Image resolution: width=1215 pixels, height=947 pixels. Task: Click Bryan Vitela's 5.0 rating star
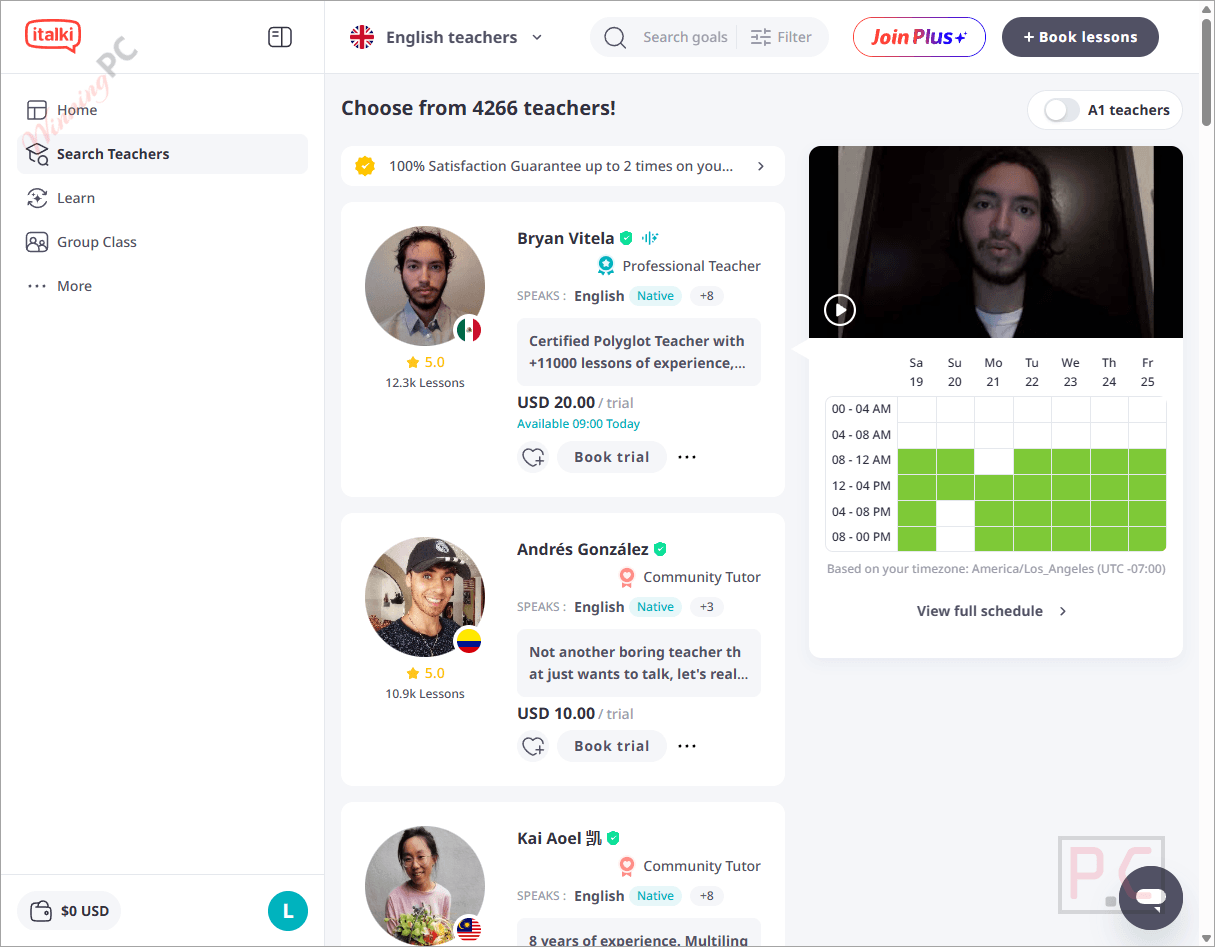click(x=413, y=362)
